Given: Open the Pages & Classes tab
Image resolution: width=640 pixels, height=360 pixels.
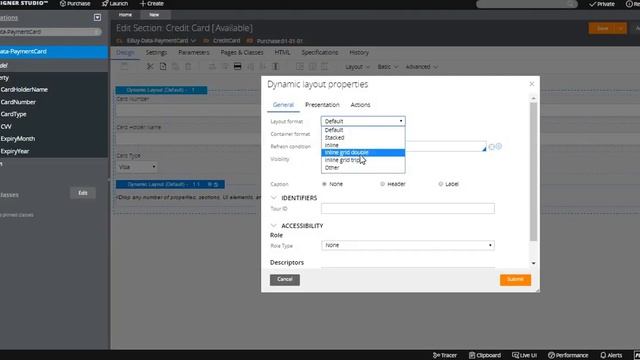Looking at the screenshot, I should [x=242, y=52].
